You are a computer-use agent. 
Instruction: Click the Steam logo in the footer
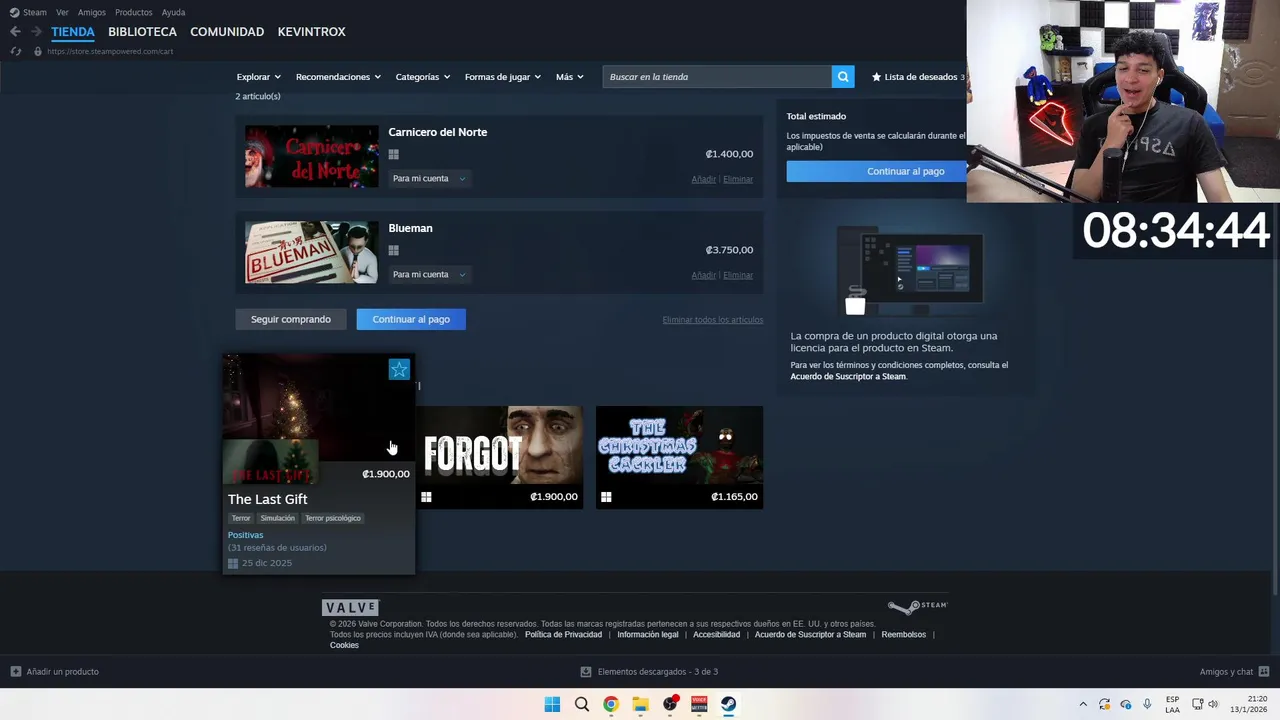[917, 606]
